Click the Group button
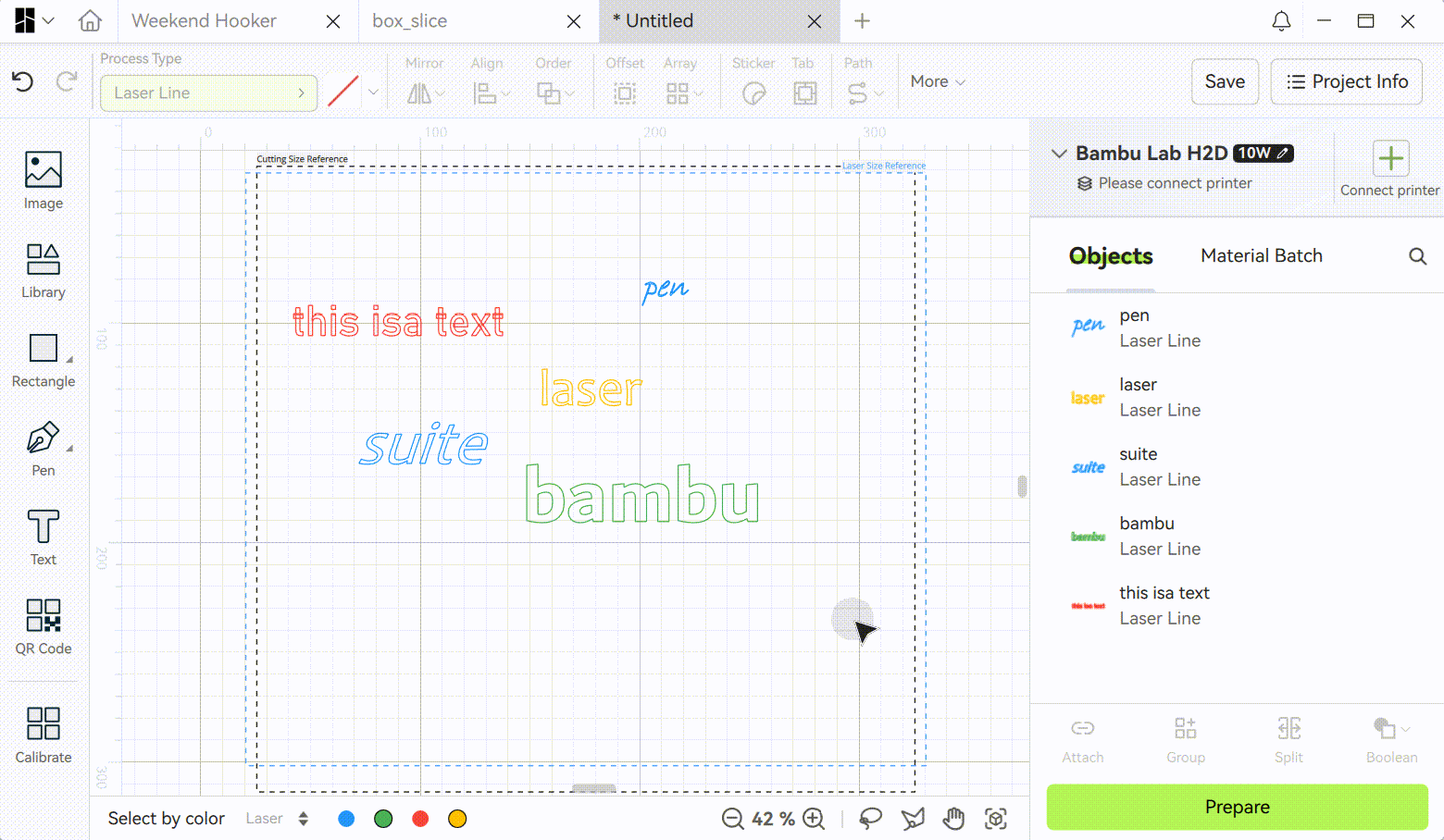The width and height of the screenshot is (1444, 840). (x=1186, y=740)
